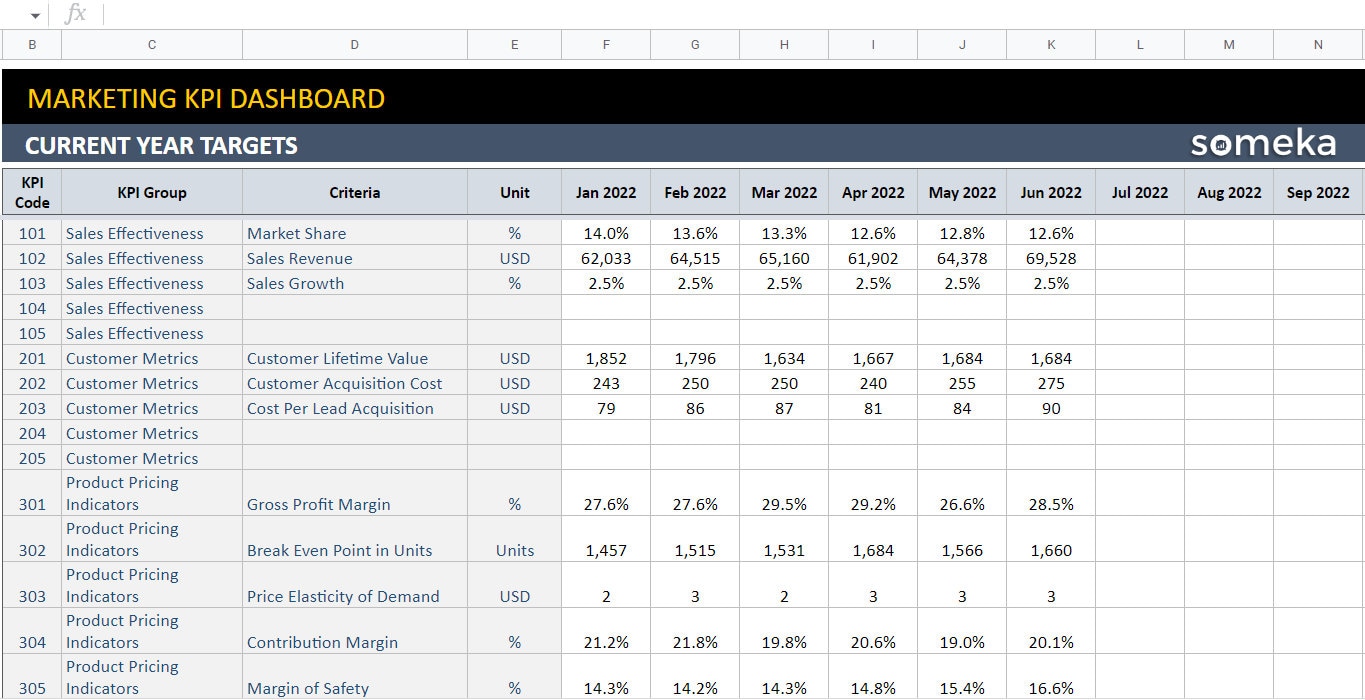The width and height of the screenshot is (1365, 700).
Task: Click Customer Lifetime Value criteria cell
Action: point(355,358)
